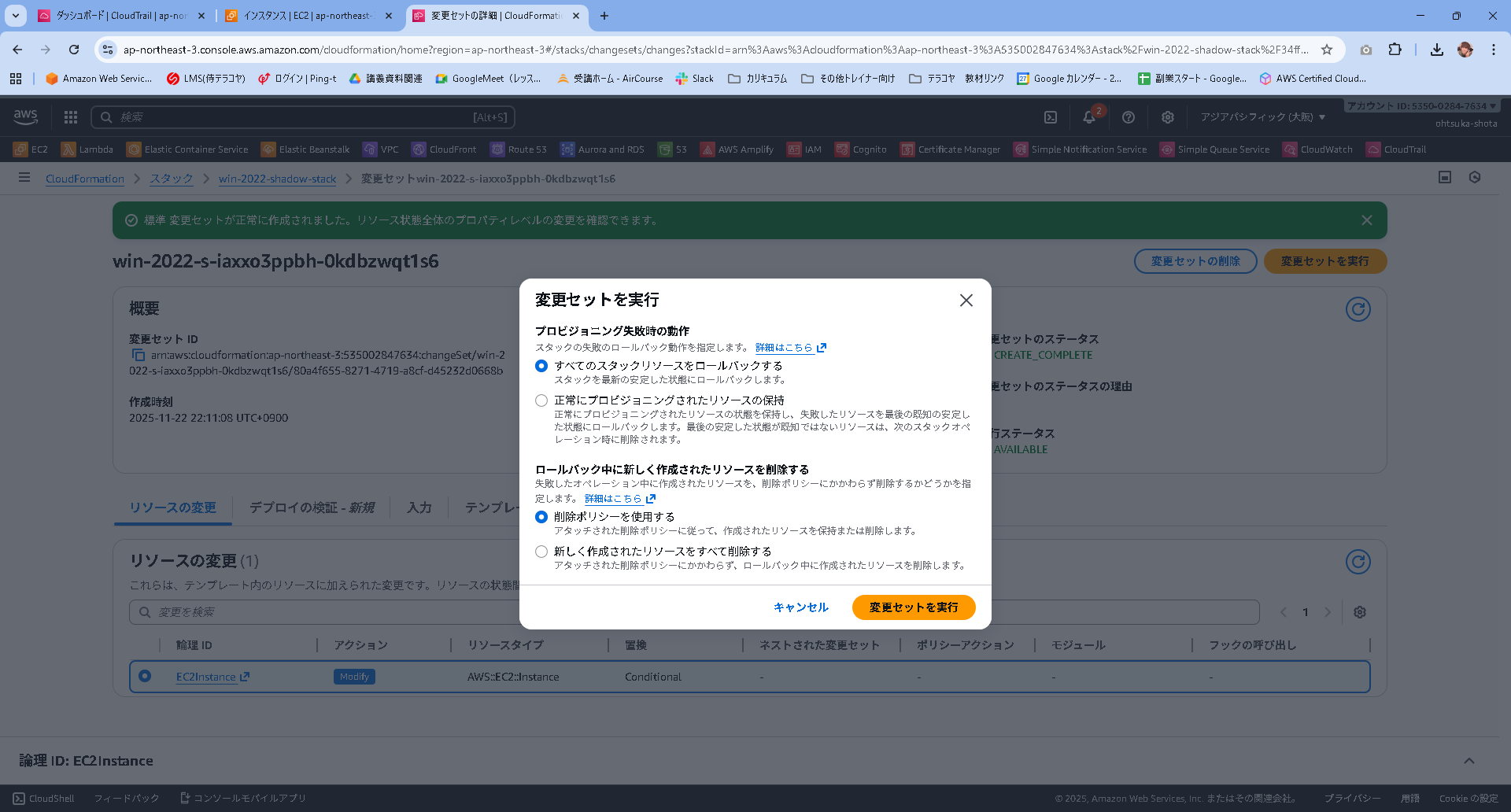Open CloudShell from top navigation icon
This screenshot has height=812, width=1511.
(x=1051, y=117)
